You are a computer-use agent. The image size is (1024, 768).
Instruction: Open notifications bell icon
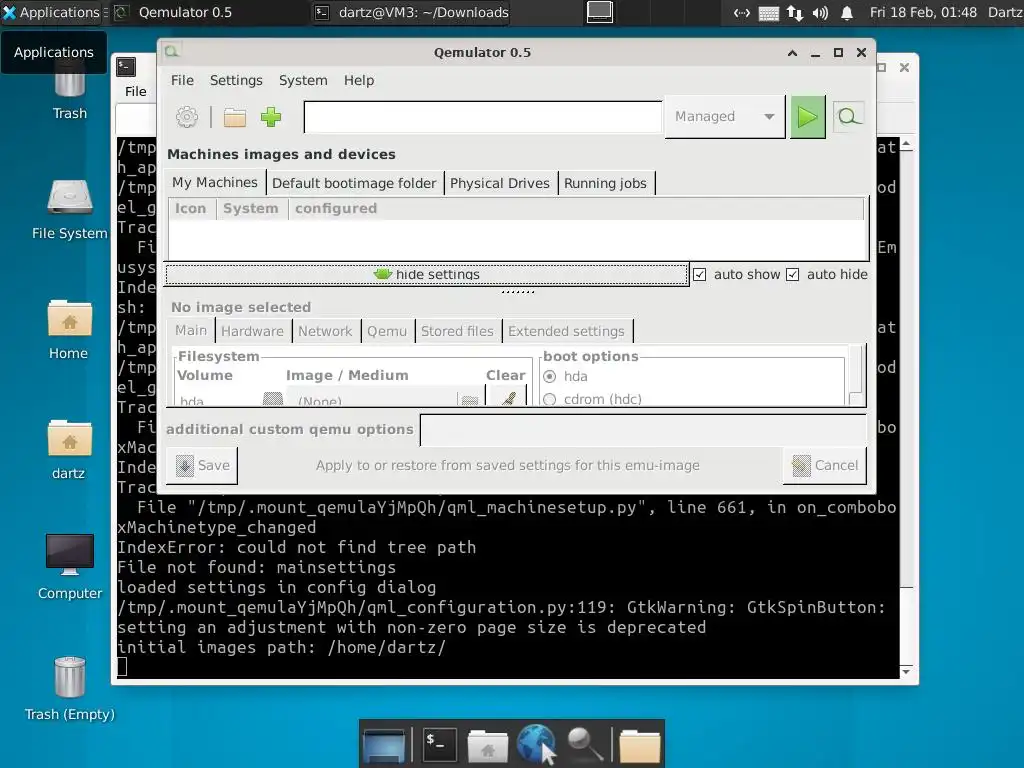pyautogui.click(x=847, y=13)
